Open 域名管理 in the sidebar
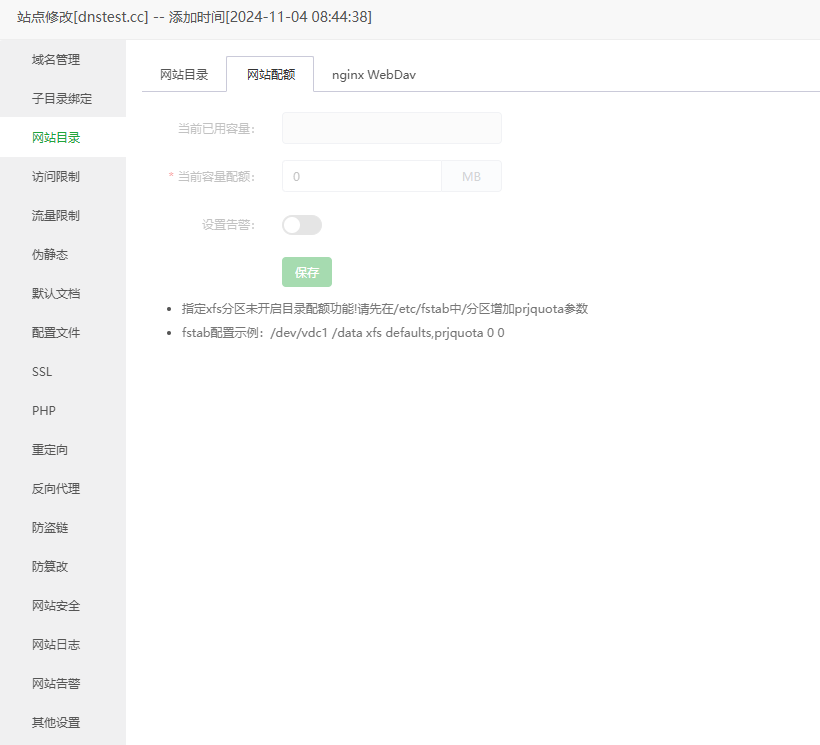This screenshot has height=745, width=820. pyautogui.click(x=57, y=59)
